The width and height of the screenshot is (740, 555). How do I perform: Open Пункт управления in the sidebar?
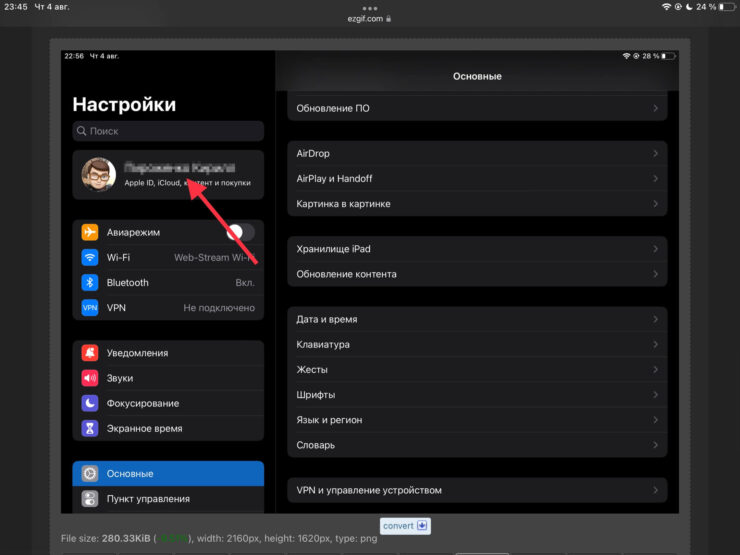click(168, 499)
